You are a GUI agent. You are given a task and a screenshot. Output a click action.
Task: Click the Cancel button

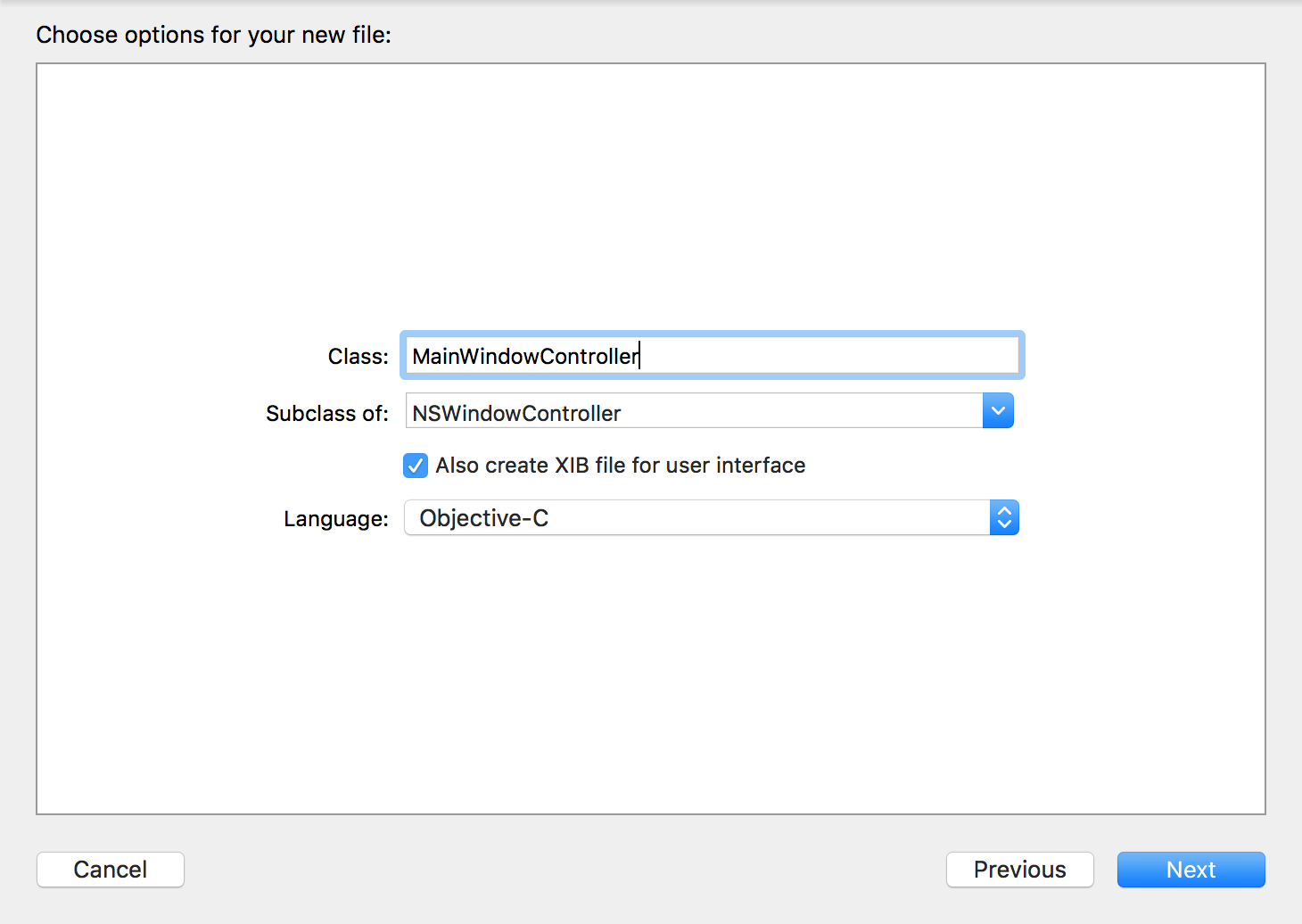point(111,870)
